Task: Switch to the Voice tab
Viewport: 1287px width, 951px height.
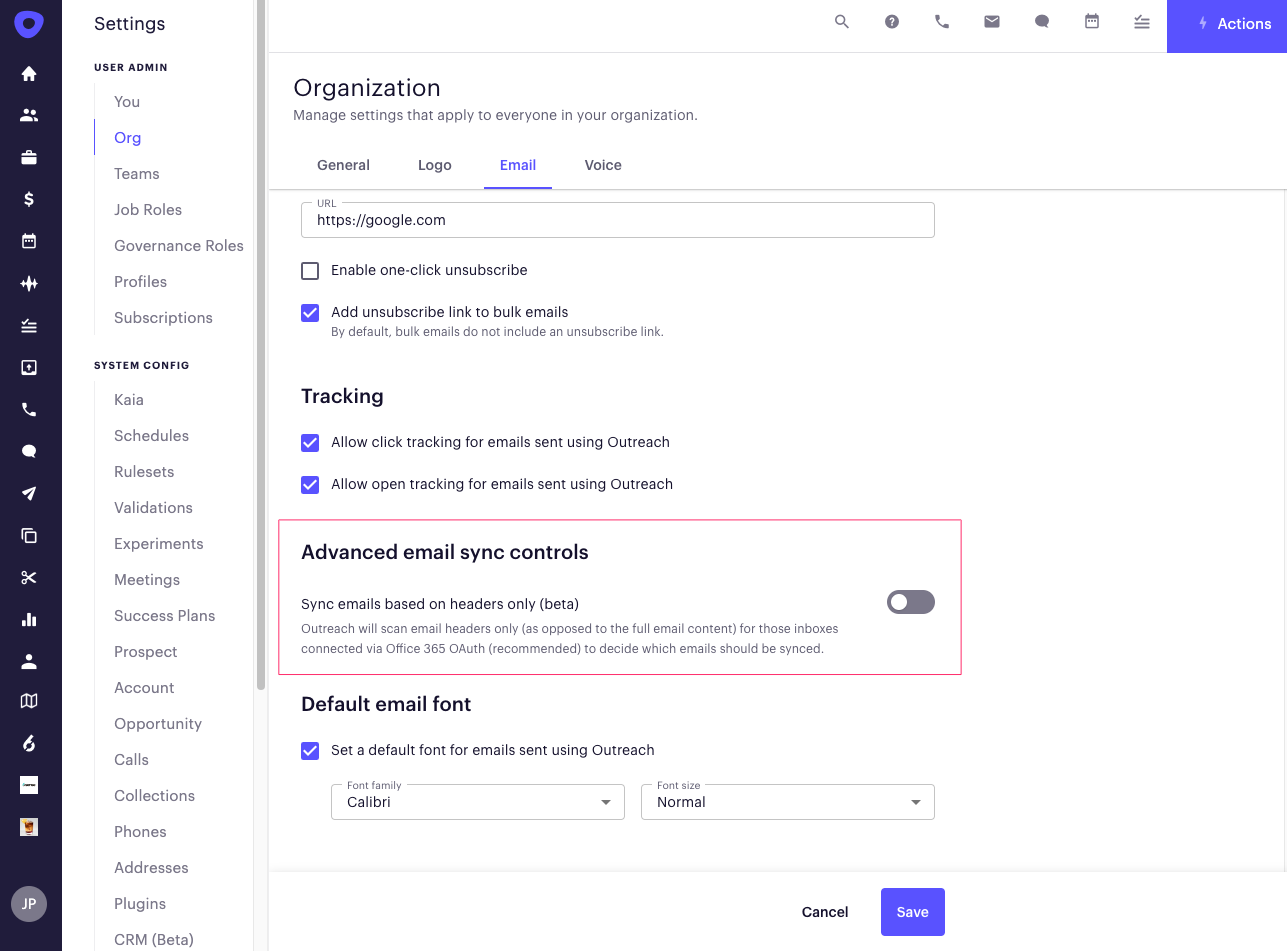Action: [602, 165]
